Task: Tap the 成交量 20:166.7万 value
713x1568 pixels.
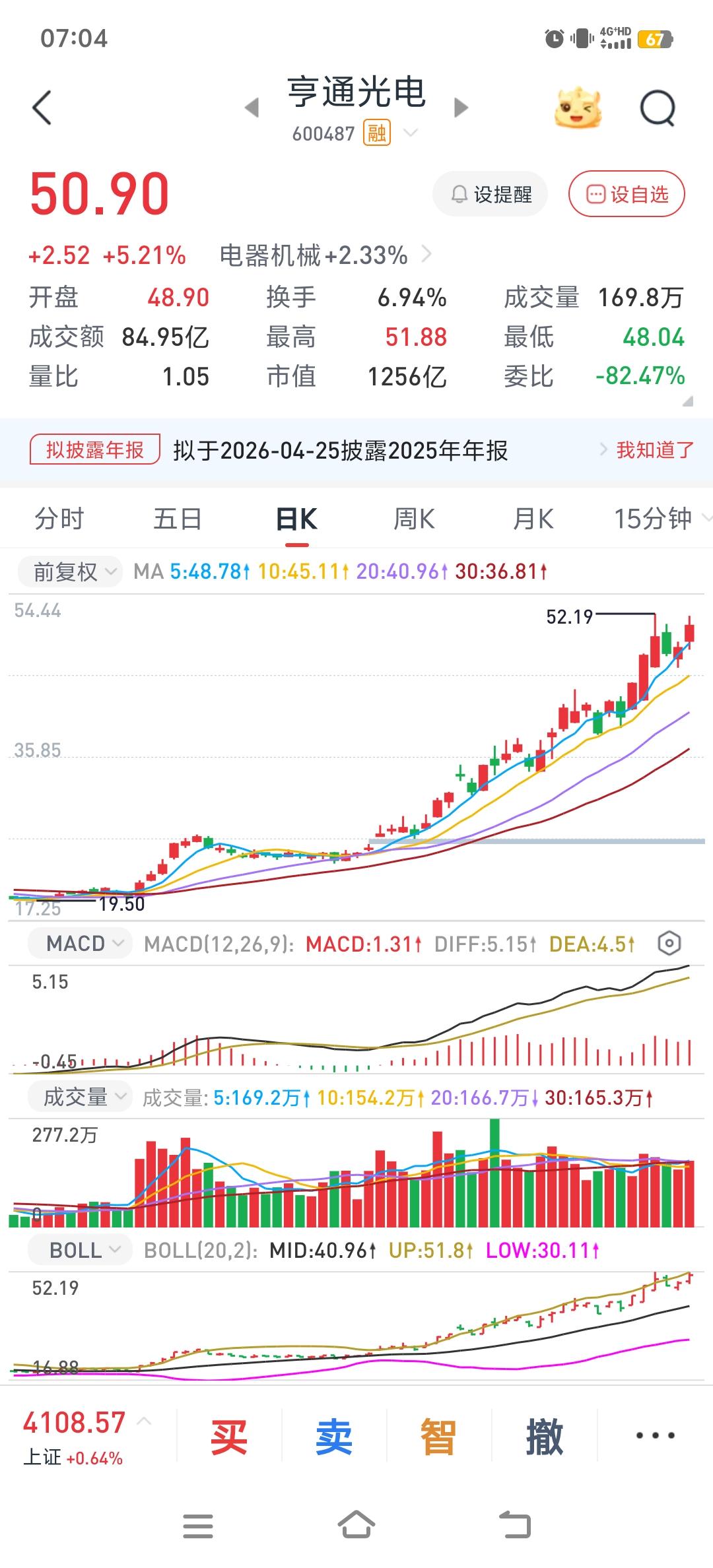Action: [x=485, y=1098]
